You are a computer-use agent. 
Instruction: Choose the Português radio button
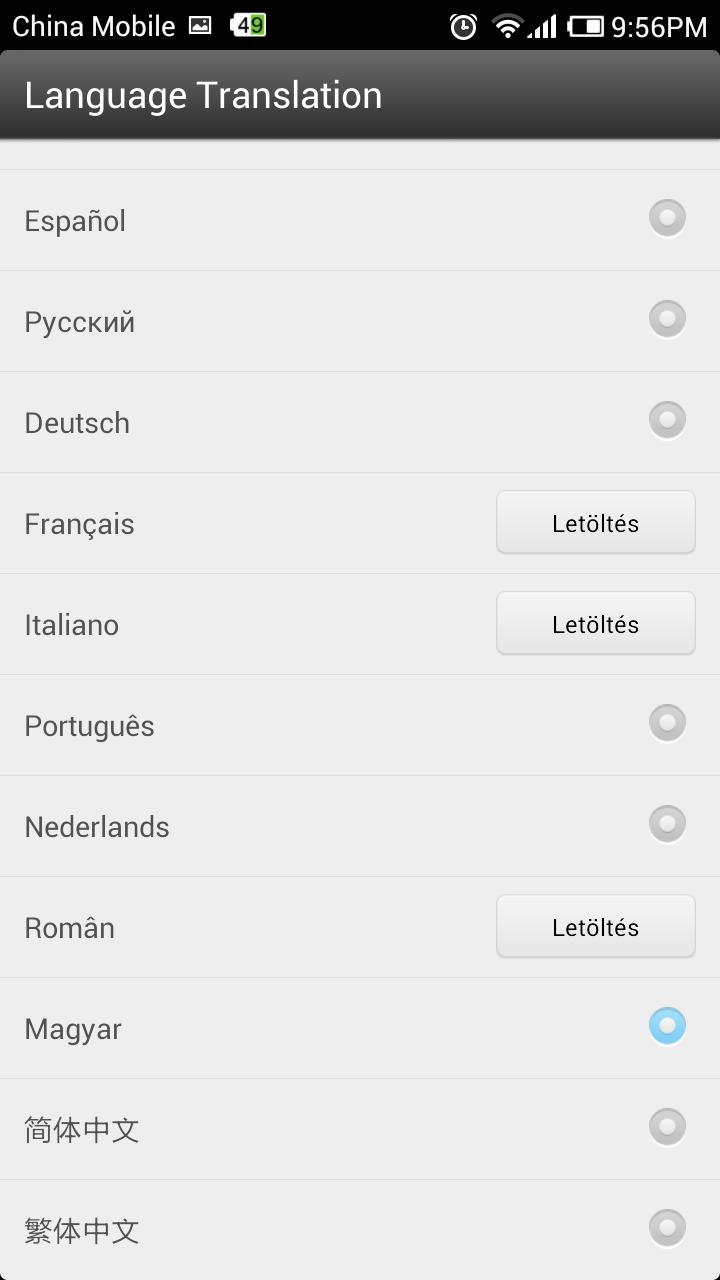[x=667, y=723]
